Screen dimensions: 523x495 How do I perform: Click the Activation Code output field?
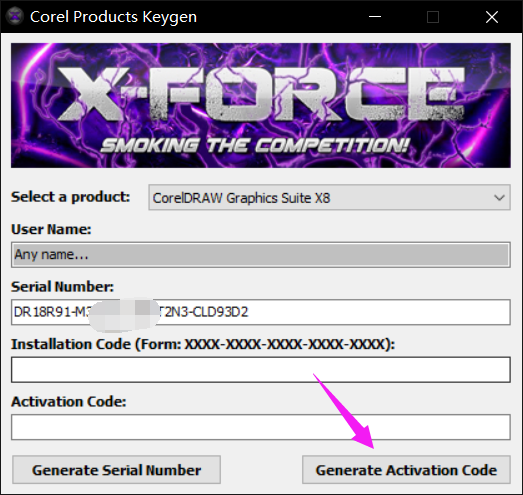261,427
